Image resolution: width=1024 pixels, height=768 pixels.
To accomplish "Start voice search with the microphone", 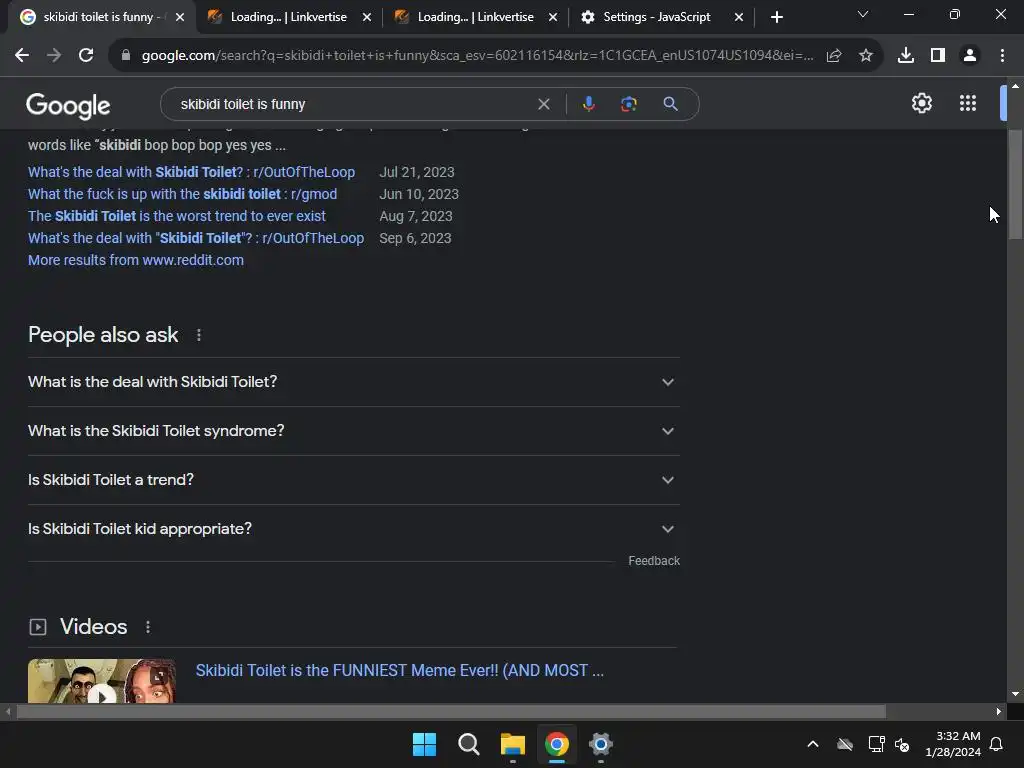I will coord(588,104).
